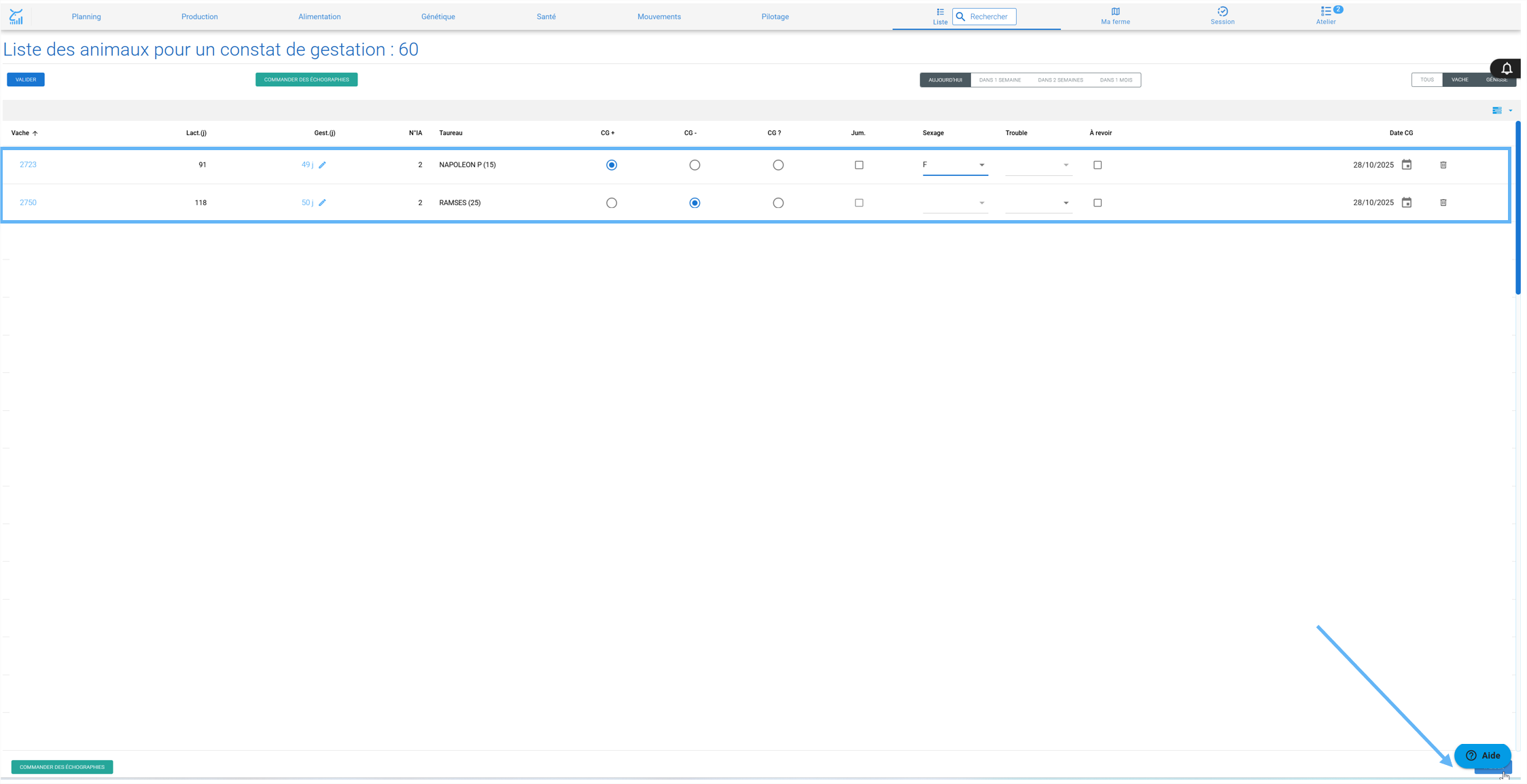Viewport: 1527px width, 784px height.
Task: Click the Rechercher search field
Action: tap(984, 16)
